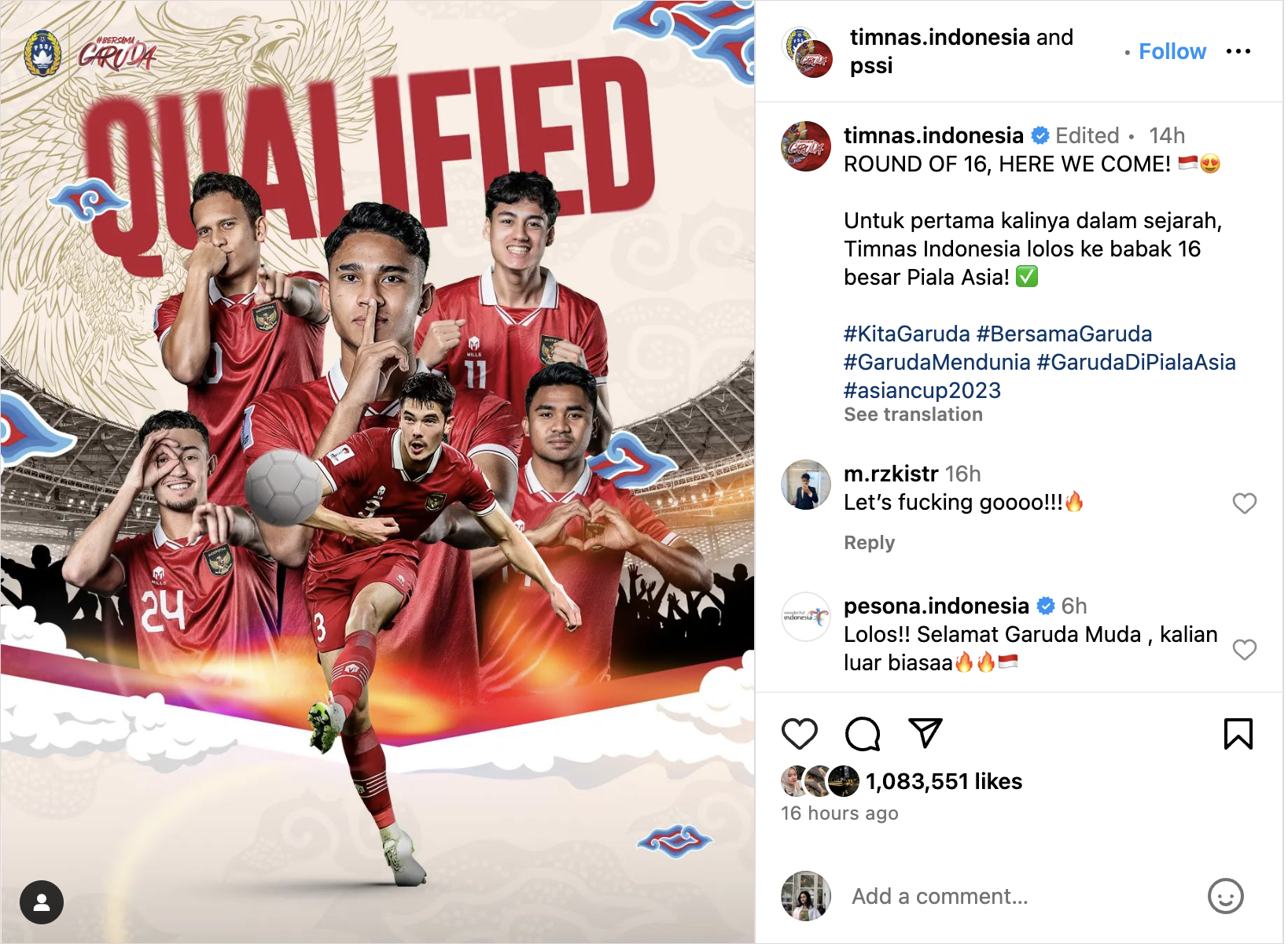Share post using paper plane icon
Viewport: 1288px width, 944px height.
[925, 732]
